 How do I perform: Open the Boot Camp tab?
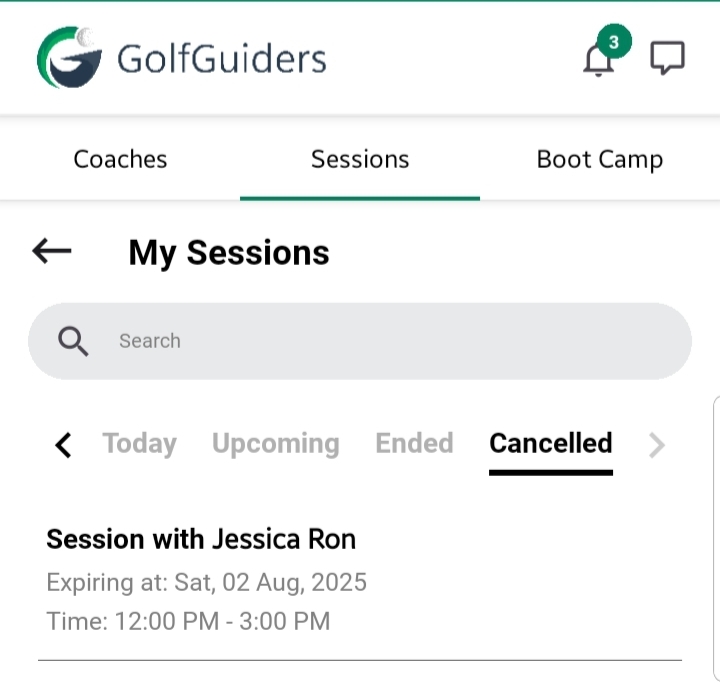[x=600, y=159]
